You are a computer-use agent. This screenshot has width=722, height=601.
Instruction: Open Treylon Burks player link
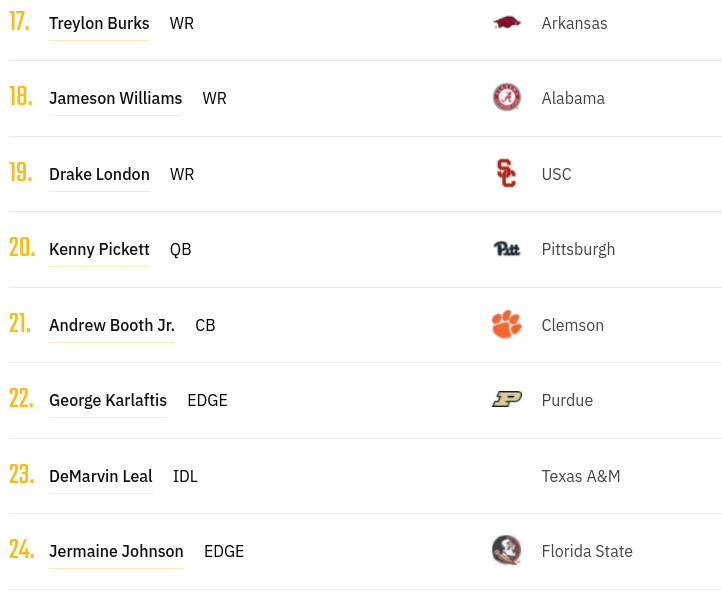click(x=99, y=23)
